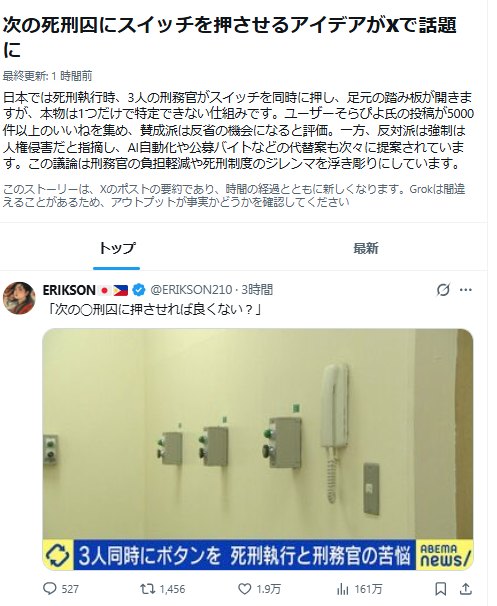Open the three-dot more options menu
The image size is (497, 606).
coord(466,289)
